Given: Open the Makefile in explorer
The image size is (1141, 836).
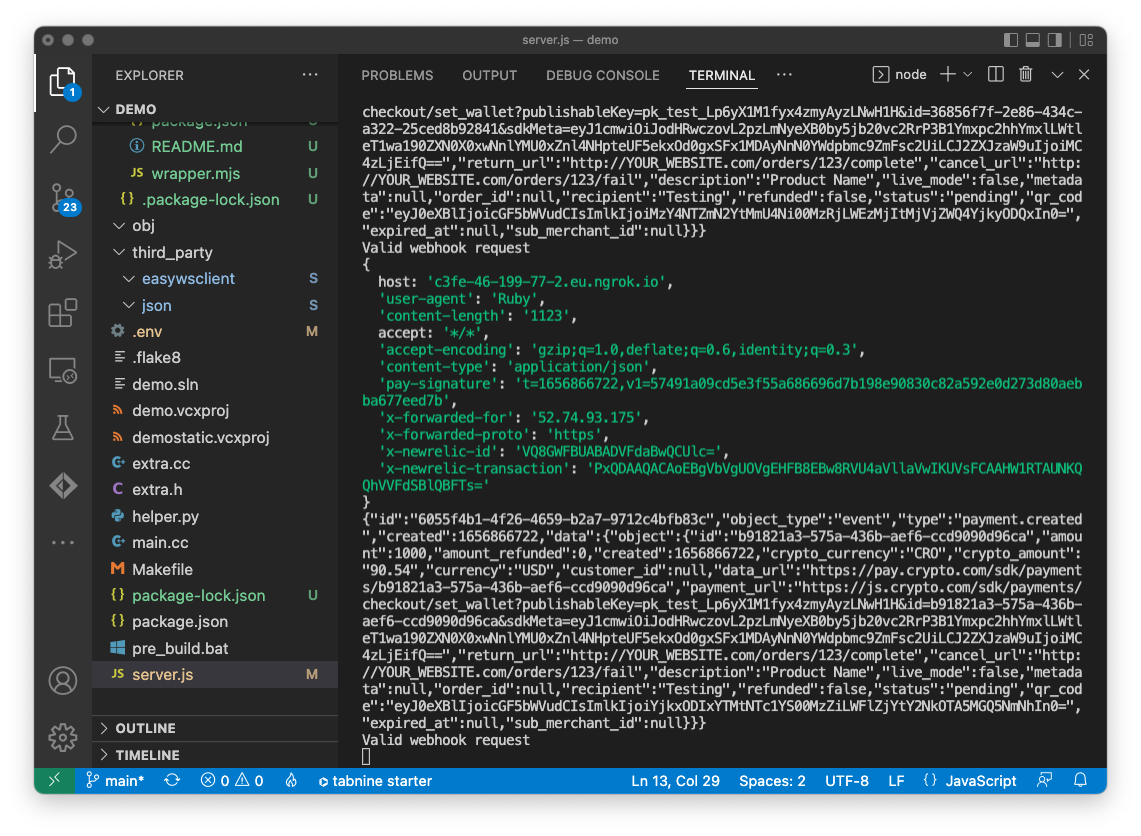Looking at the screenshot, I should (x=162, y=569).
